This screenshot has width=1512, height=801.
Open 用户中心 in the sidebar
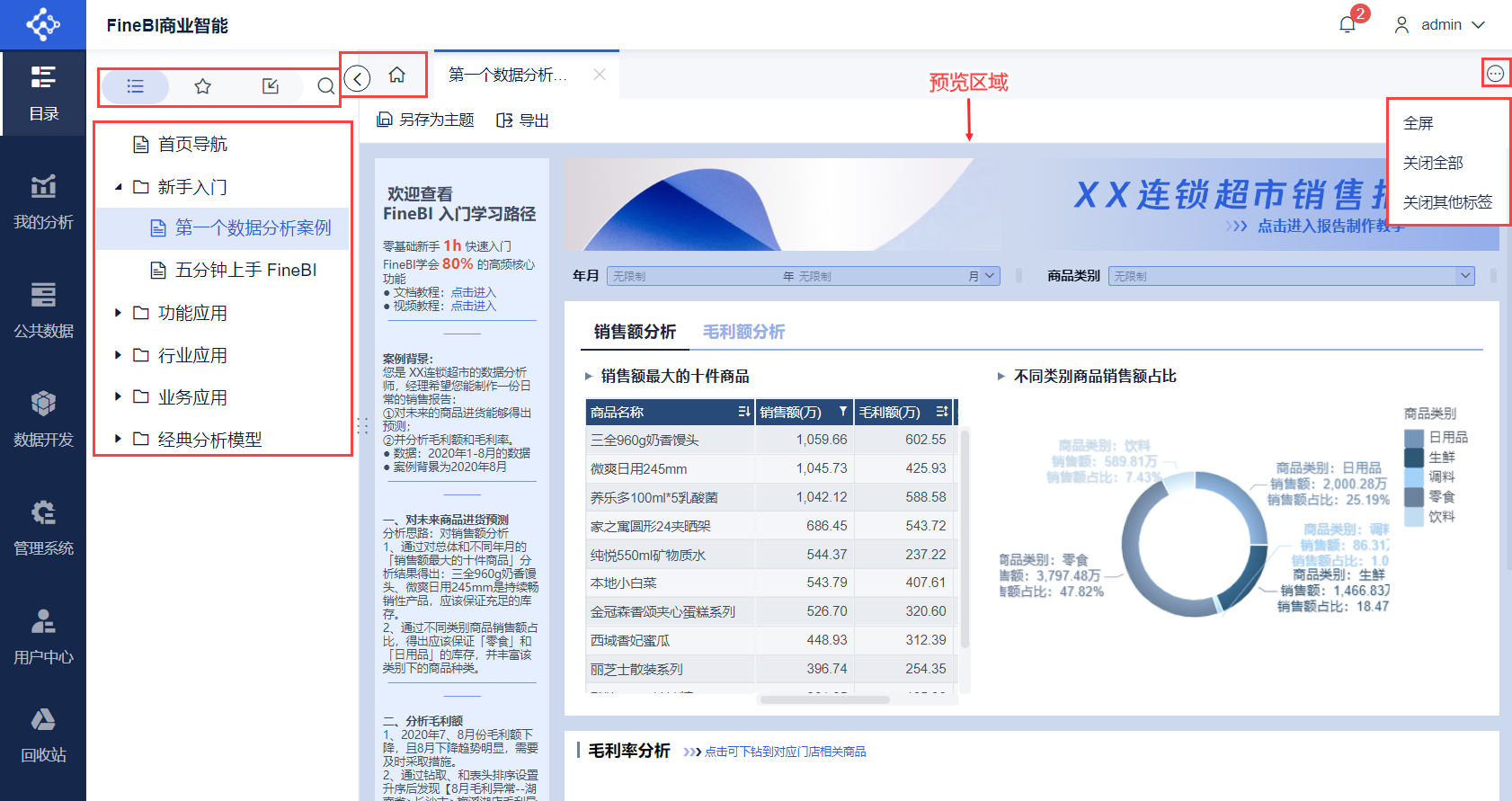pos(43,637)
